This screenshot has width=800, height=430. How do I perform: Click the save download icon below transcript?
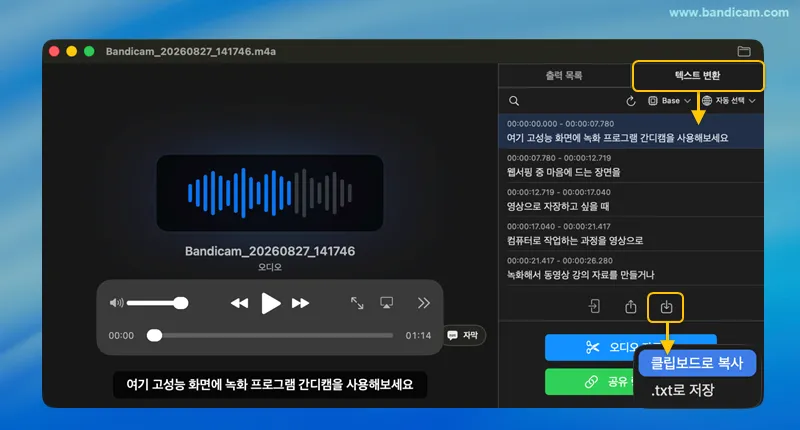[666, 307]
